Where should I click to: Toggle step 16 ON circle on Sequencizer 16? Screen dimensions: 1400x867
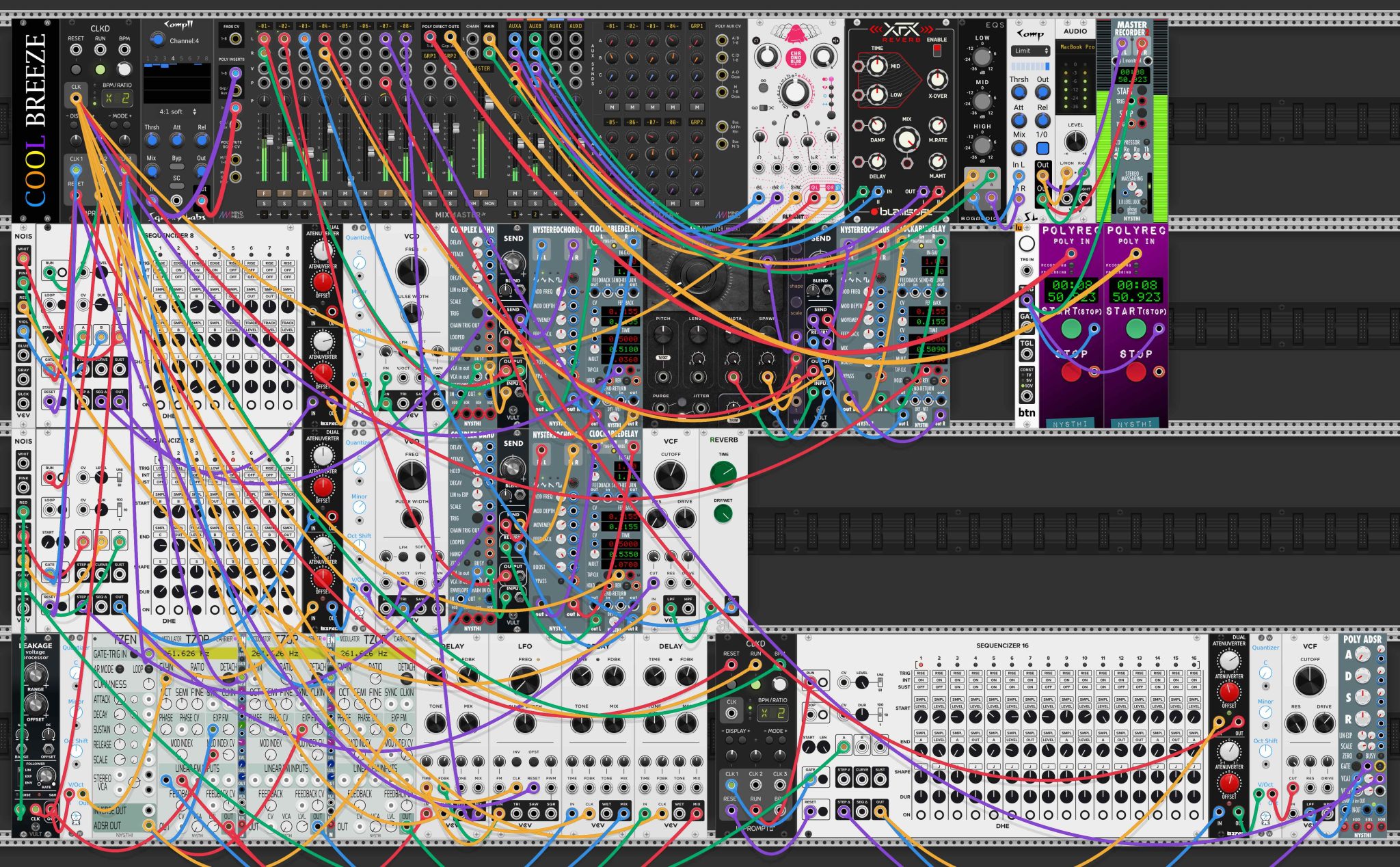(1194, 815)
